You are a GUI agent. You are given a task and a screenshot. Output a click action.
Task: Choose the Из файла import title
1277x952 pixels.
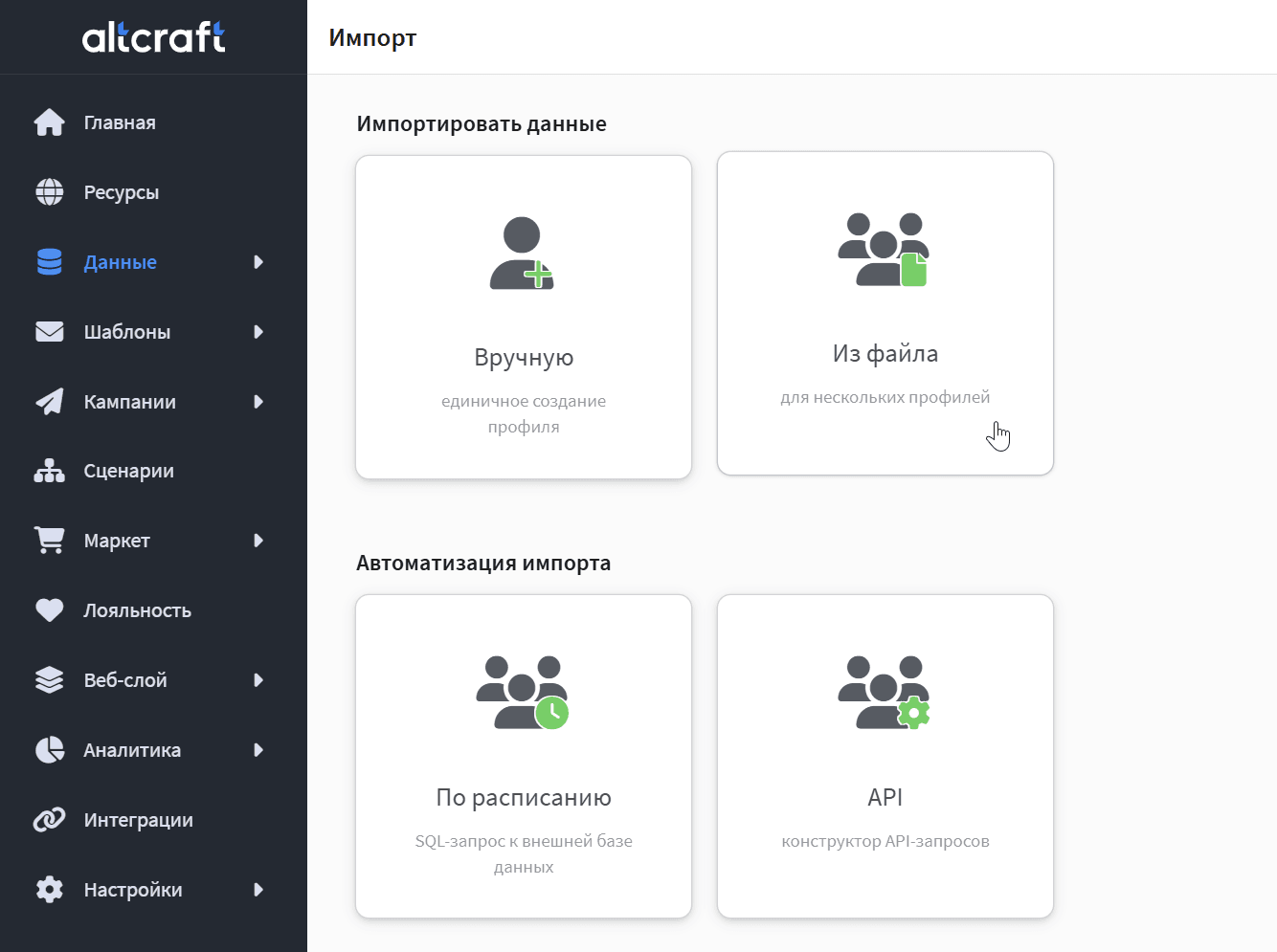(885, 354)
